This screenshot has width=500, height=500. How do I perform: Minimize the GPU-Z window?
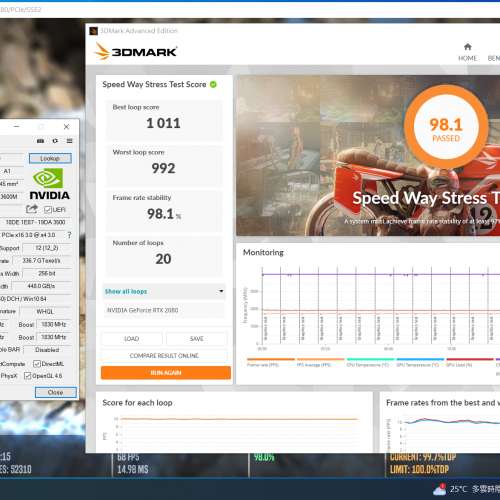17,127
